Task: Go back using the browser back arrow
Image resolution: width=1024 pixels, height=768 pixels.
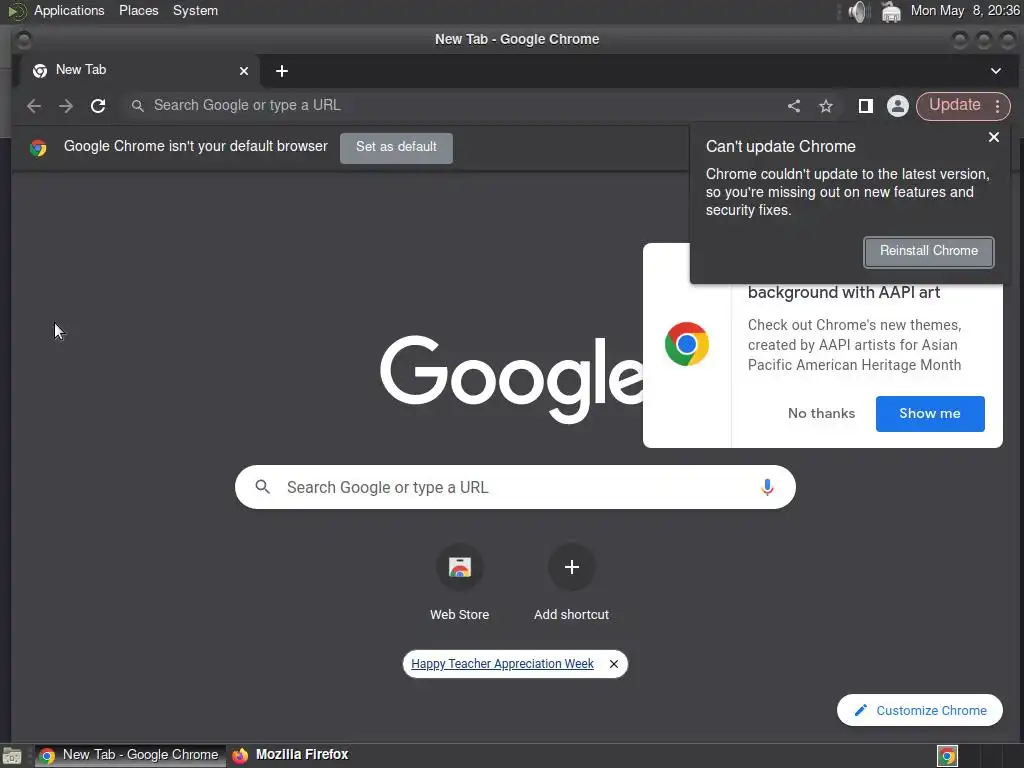Action: [34, 106]
